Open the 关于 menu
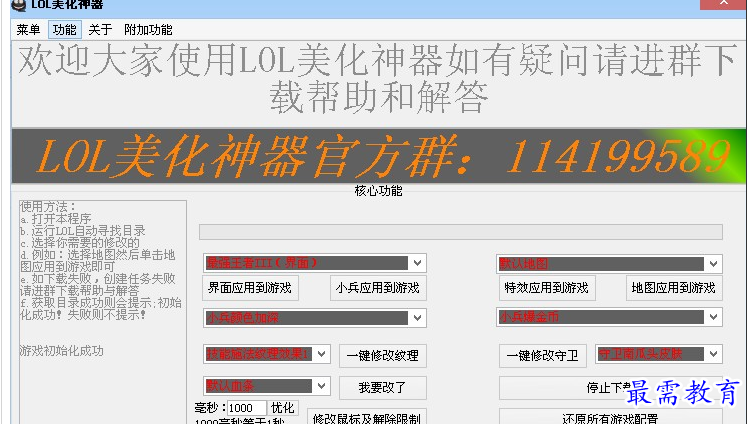Viewport: 748px width, 424px height. [x=100, y=30]
